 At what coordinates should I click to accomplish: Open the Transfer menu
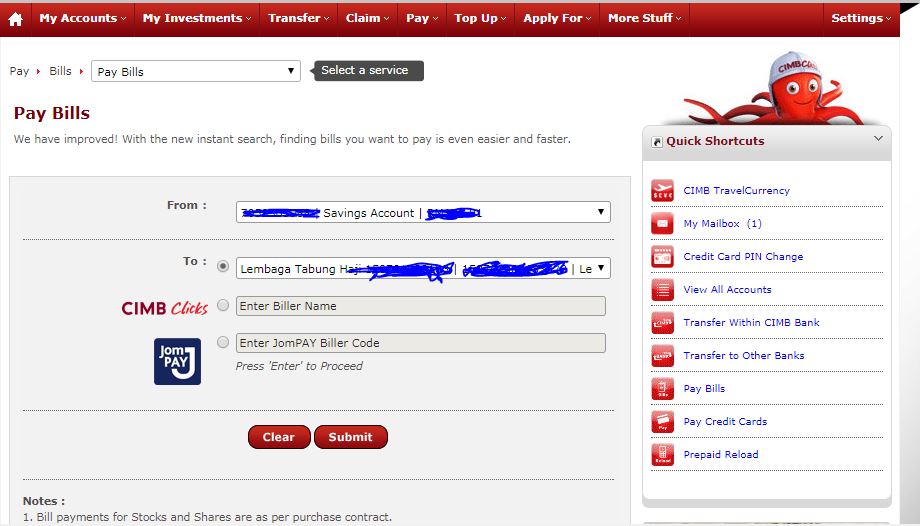[299, 18]
